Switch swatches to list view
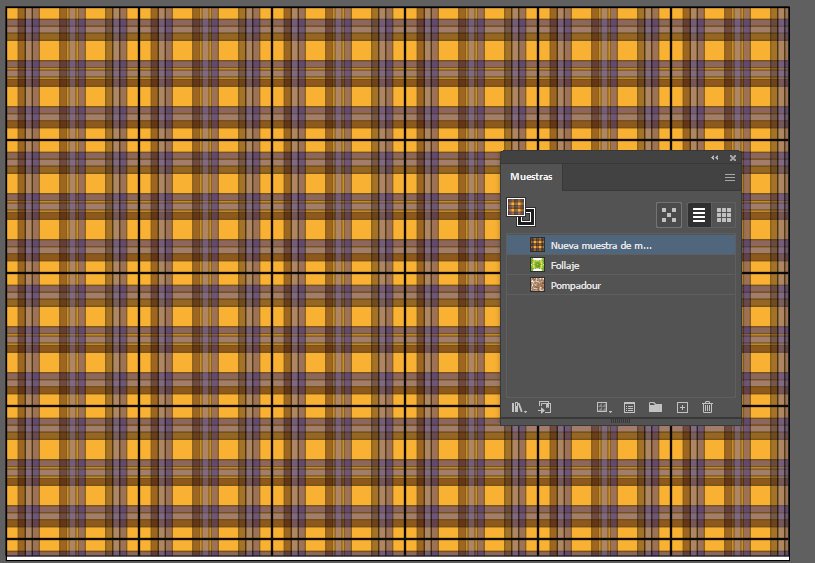 pyautogui.click(x=699, y=214)
